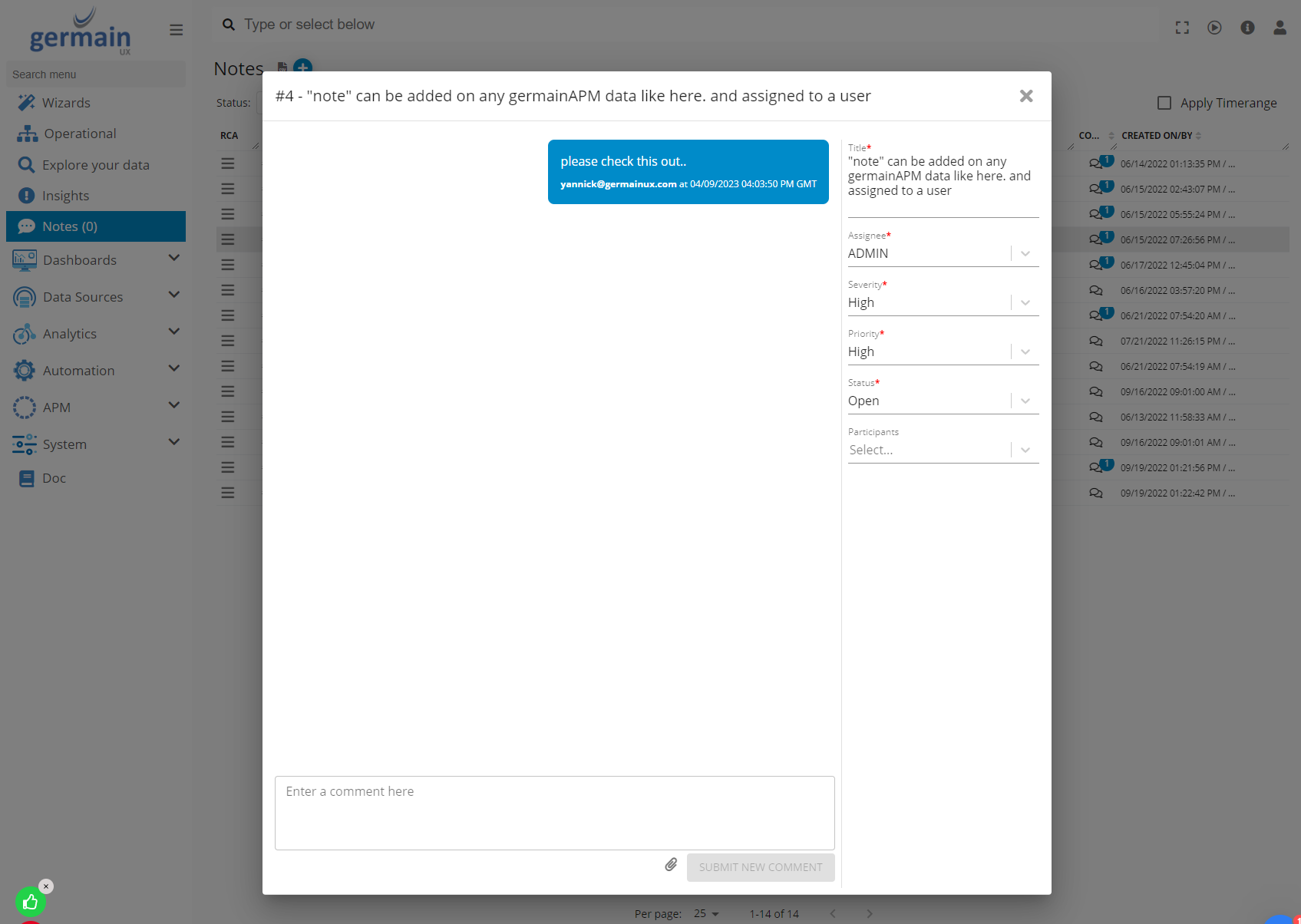Click the paperclip attachment icon
The image size is (1301, 924).
pos(671,865)
